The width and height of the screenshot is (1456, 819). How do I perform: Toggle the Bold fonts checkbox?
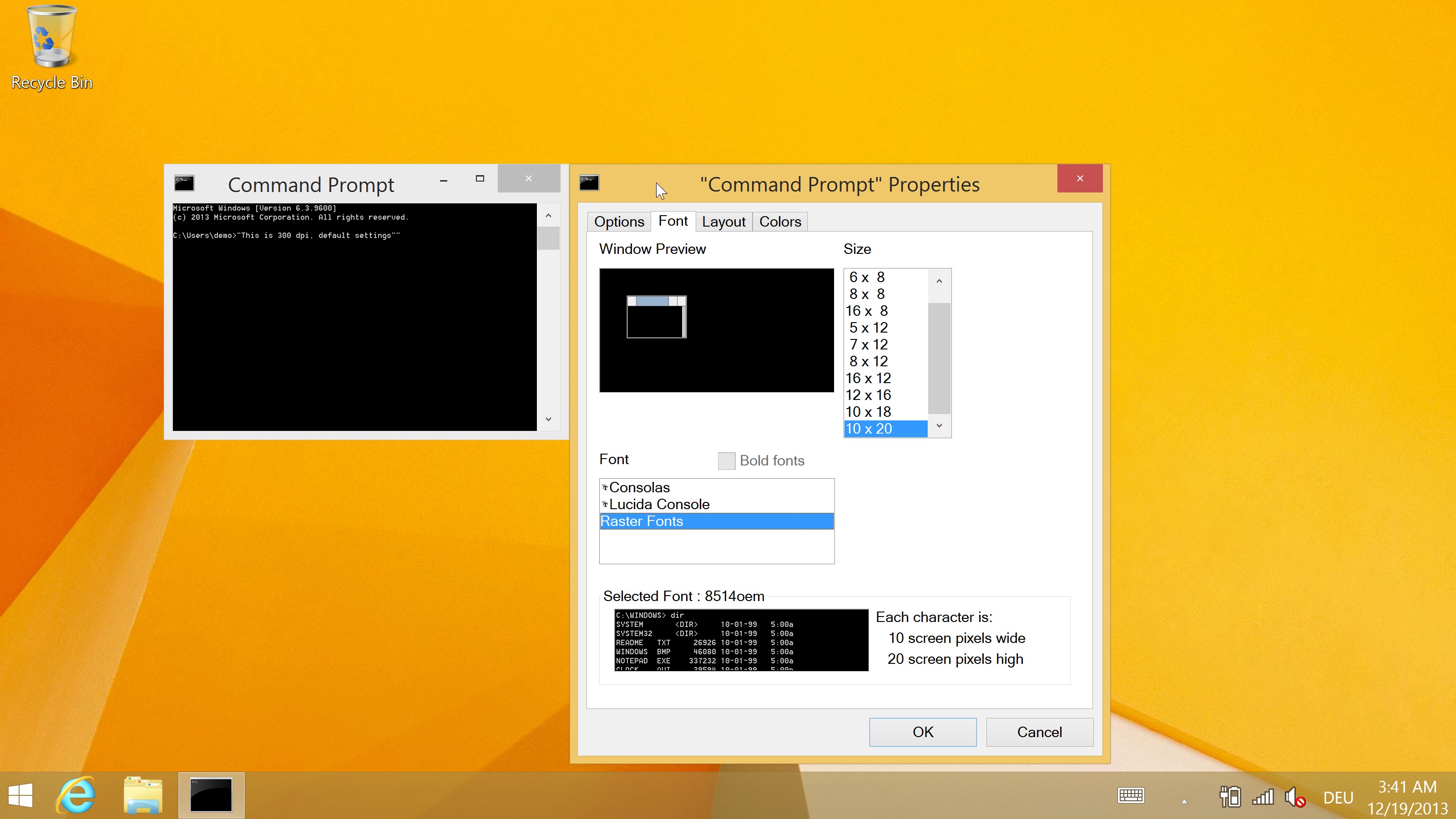point(726,460)
